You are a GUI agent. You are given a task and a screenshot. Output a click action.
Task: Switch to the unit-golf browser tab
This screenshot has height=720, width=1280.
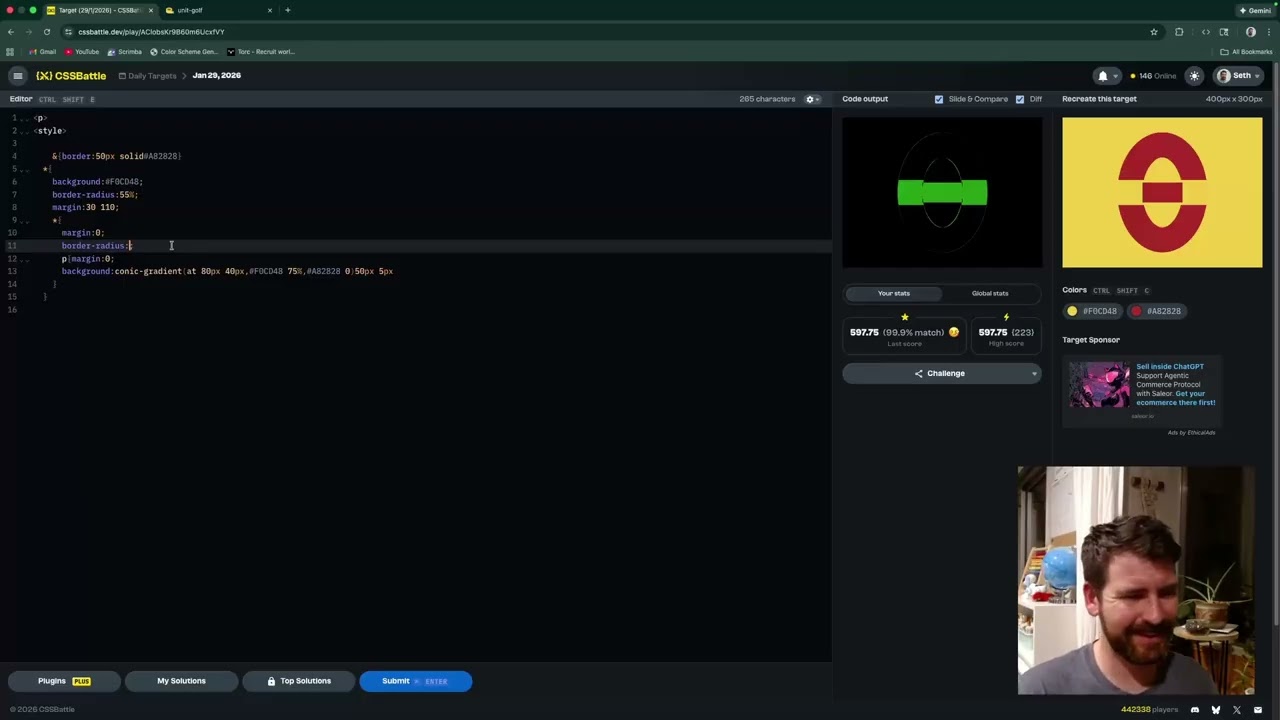[220, 10]
